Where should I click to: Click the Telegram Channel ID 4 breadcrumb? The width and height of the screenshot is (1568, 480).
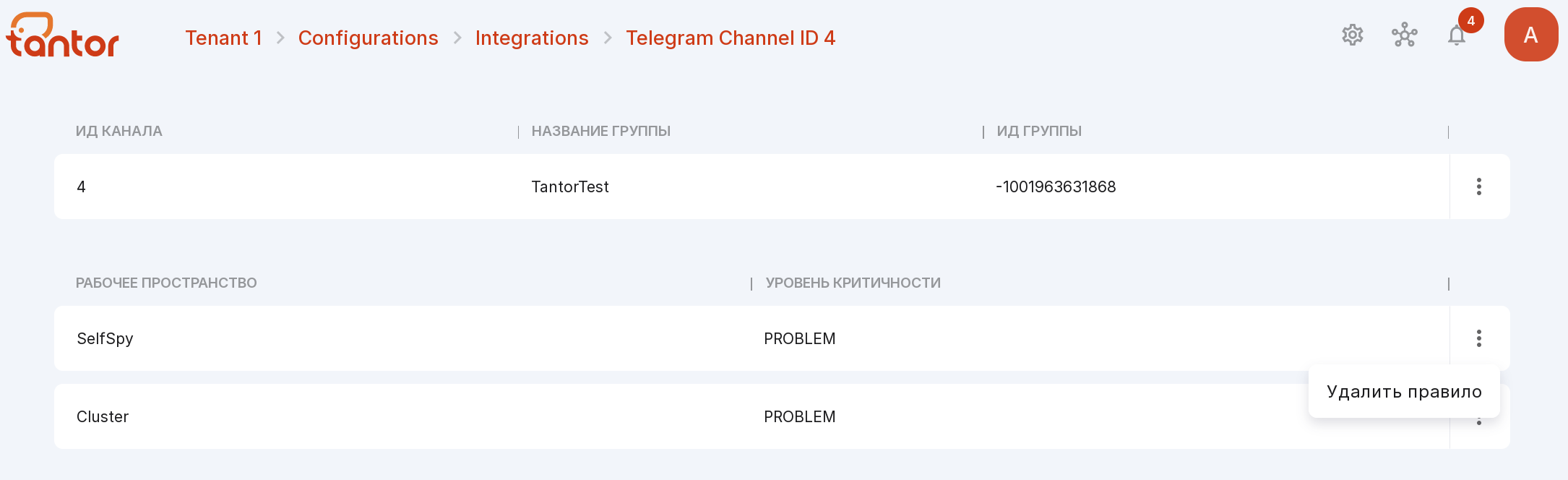click(x=731, y=38)
